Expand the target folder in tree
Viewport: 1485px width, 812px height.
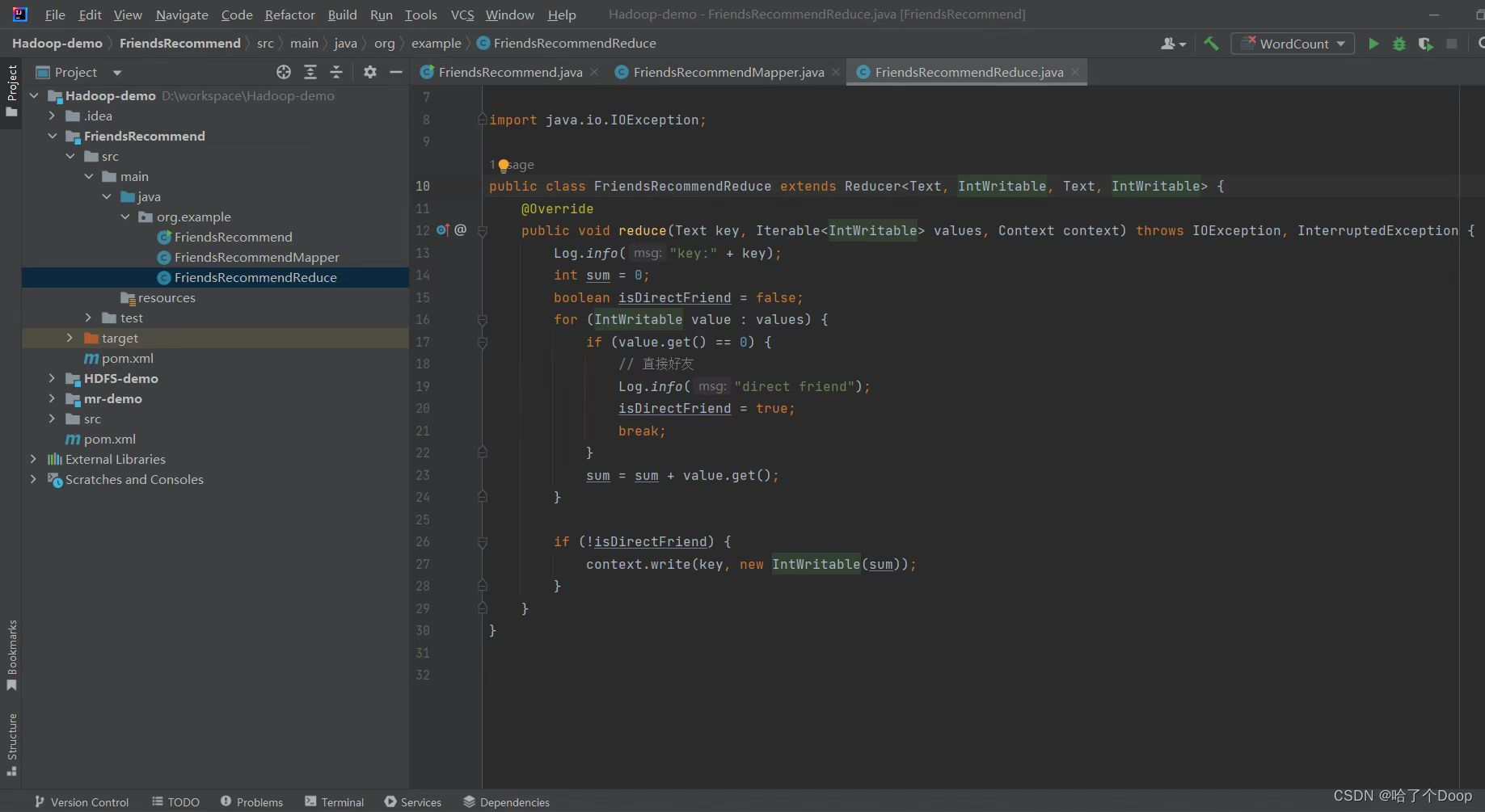pyautogui.click(x=70, y=338)
